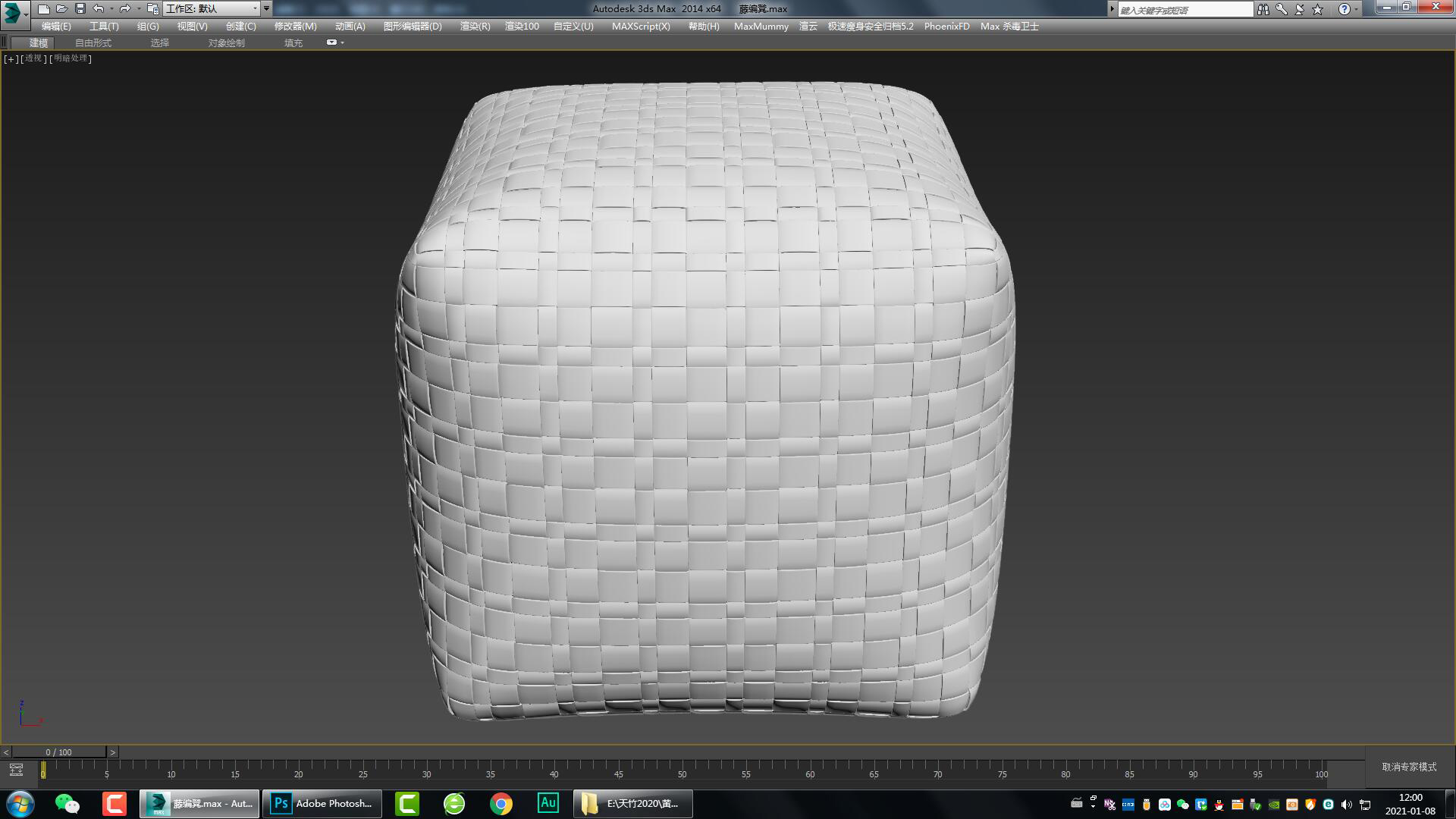Click the 0 / 100 time slider
This screenshot has width=1456, height=819.
[x=58, y=752]
